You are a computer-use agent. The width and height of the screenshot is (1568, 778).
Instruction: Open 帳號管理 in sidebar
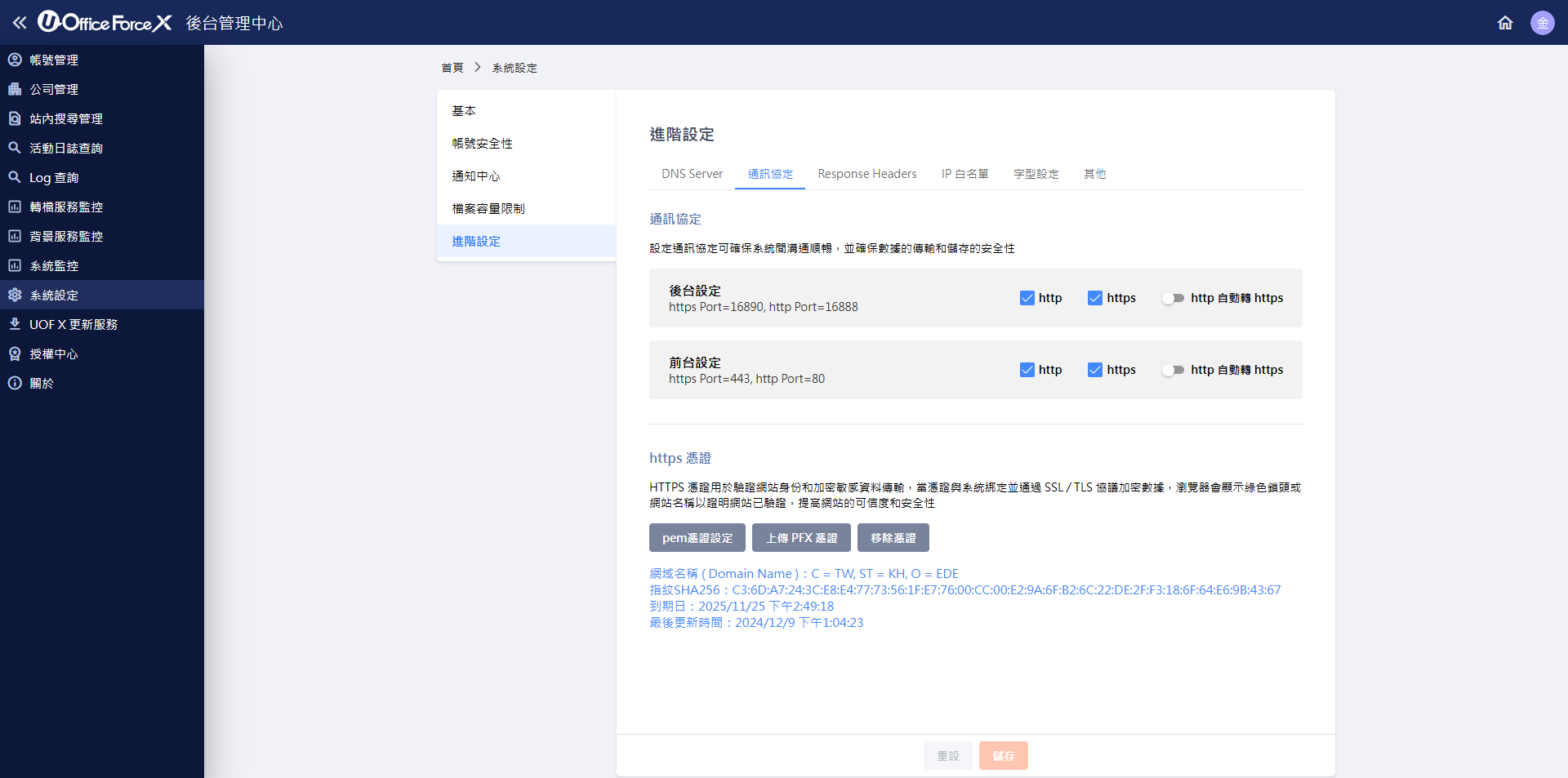click(x=102, y=60)
